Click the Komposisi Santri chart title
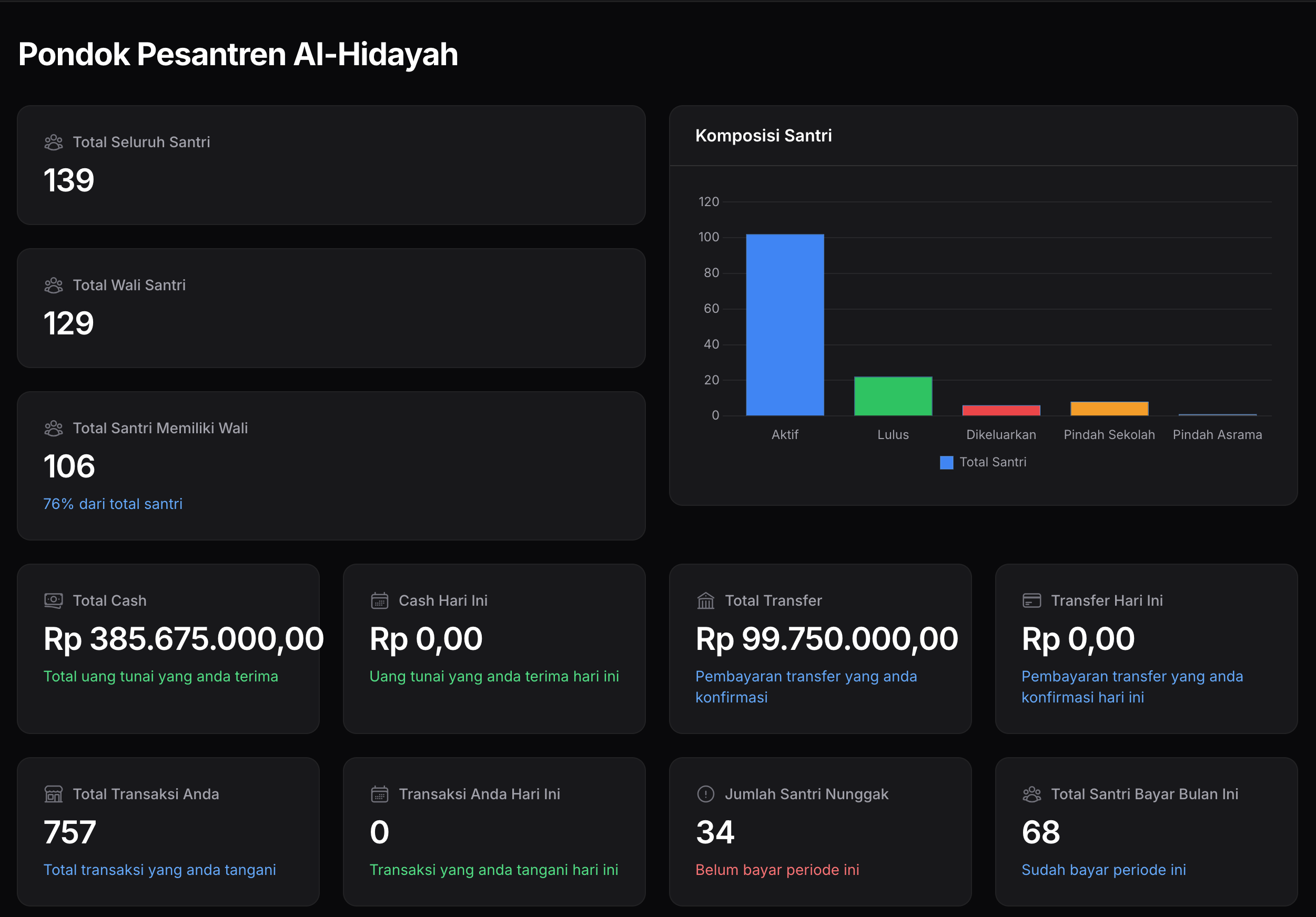 [x=764, y=136]
